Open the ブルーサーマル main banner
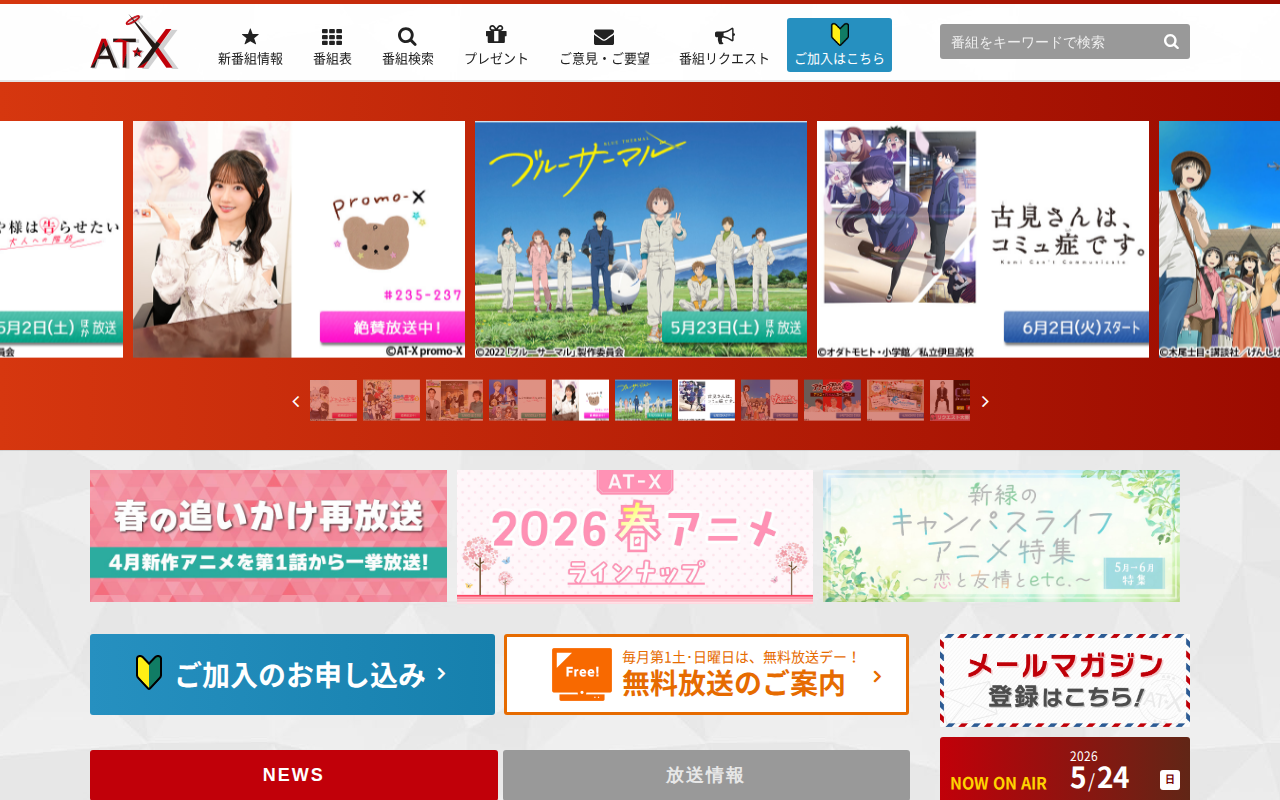This screenshot has width=1280, height=800. point(641,239)
